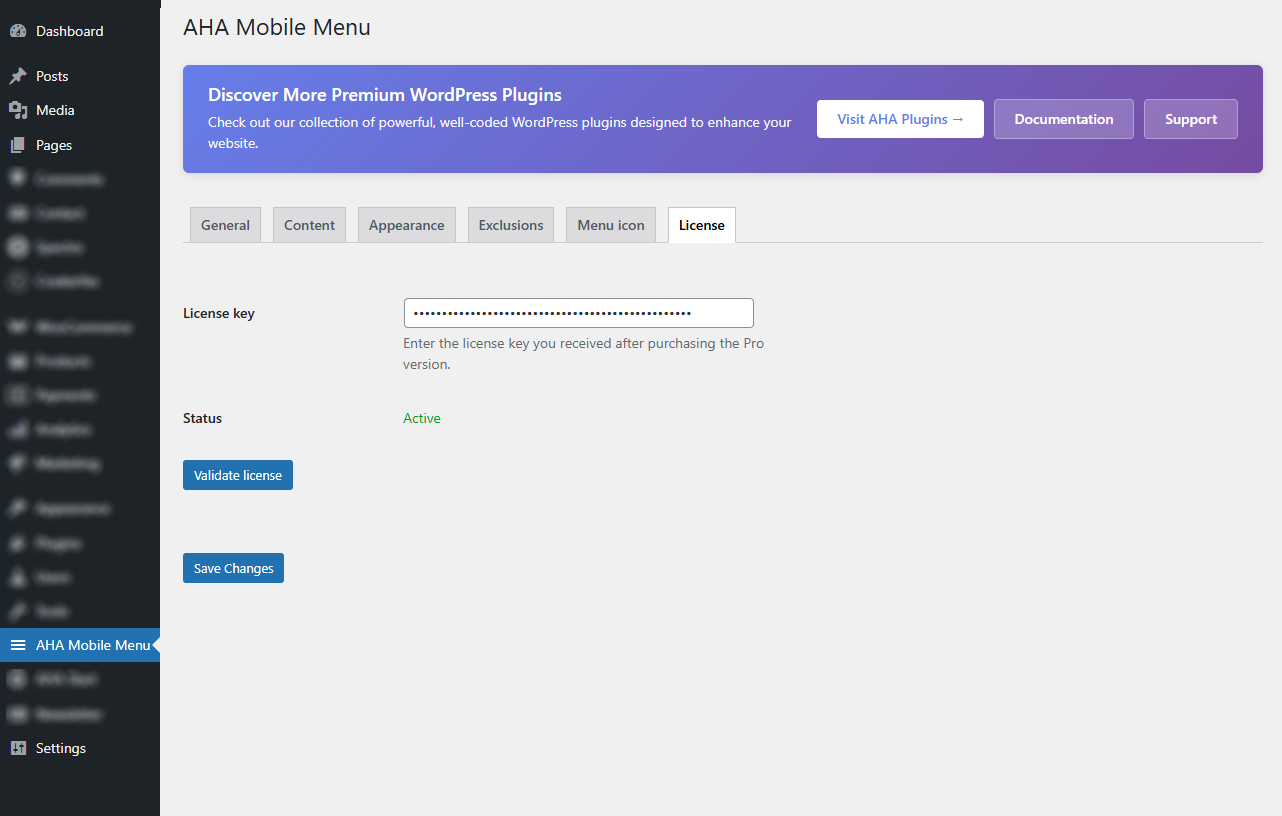Viewport: 1282px width, 816px height.
Task: Select the Appearance settings tab
Action: coord(406,225)
